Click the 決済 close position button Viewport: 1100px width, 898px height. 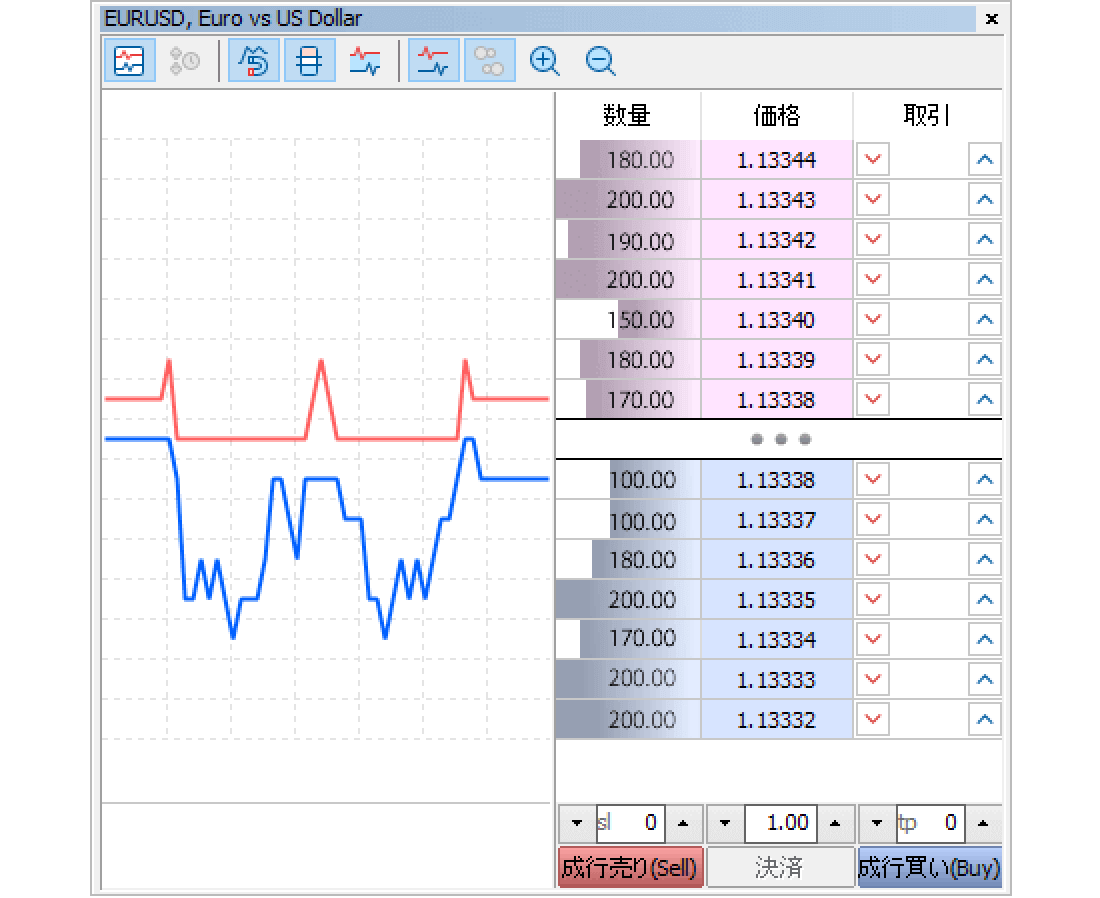pos(779,868)
